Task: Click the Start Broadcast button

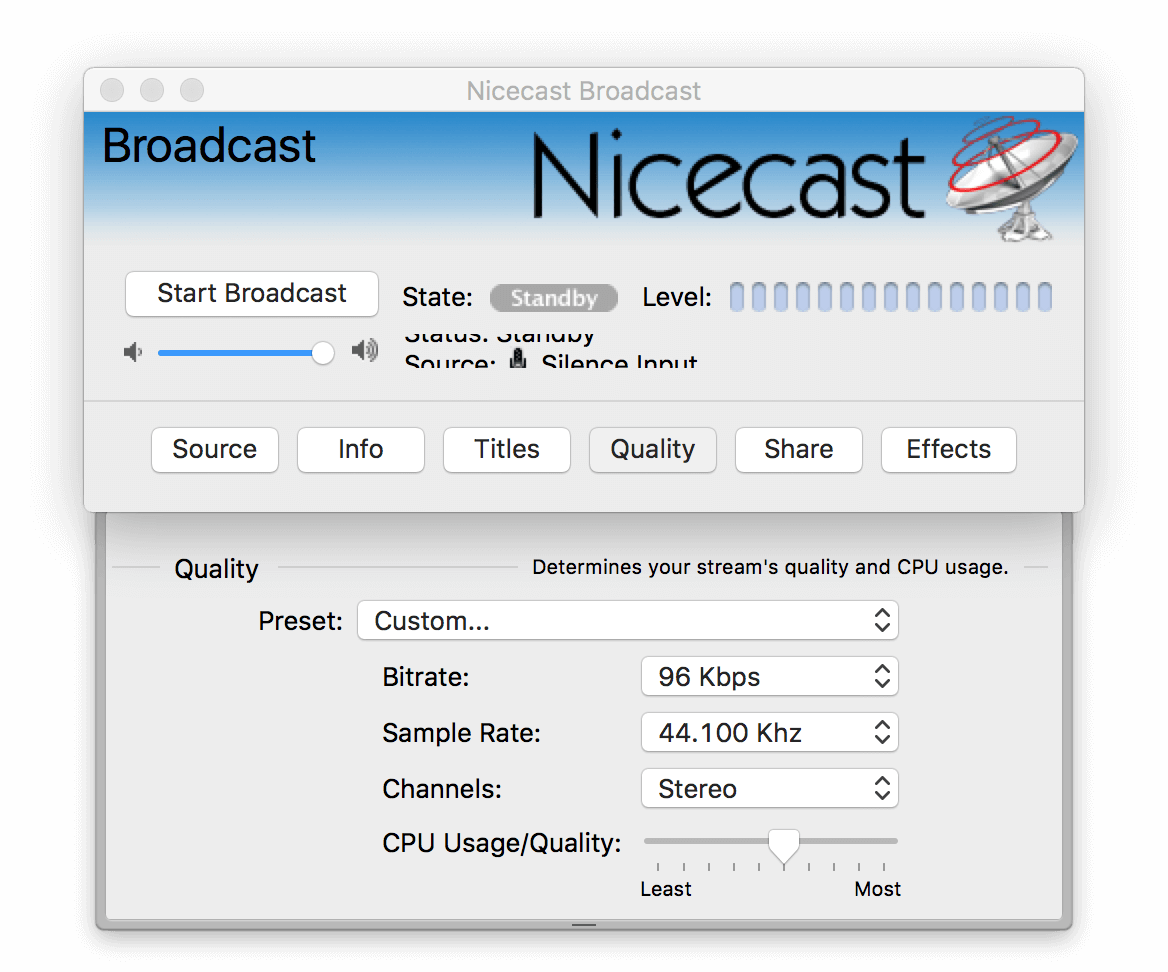Action: coord(252,293)
